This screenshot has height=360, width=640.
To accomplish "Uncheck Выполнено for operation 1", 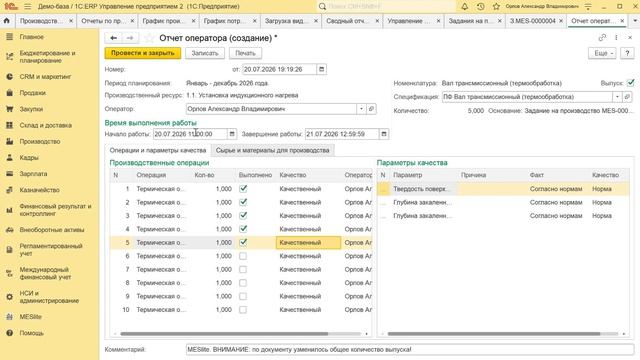I will point(243,189).
